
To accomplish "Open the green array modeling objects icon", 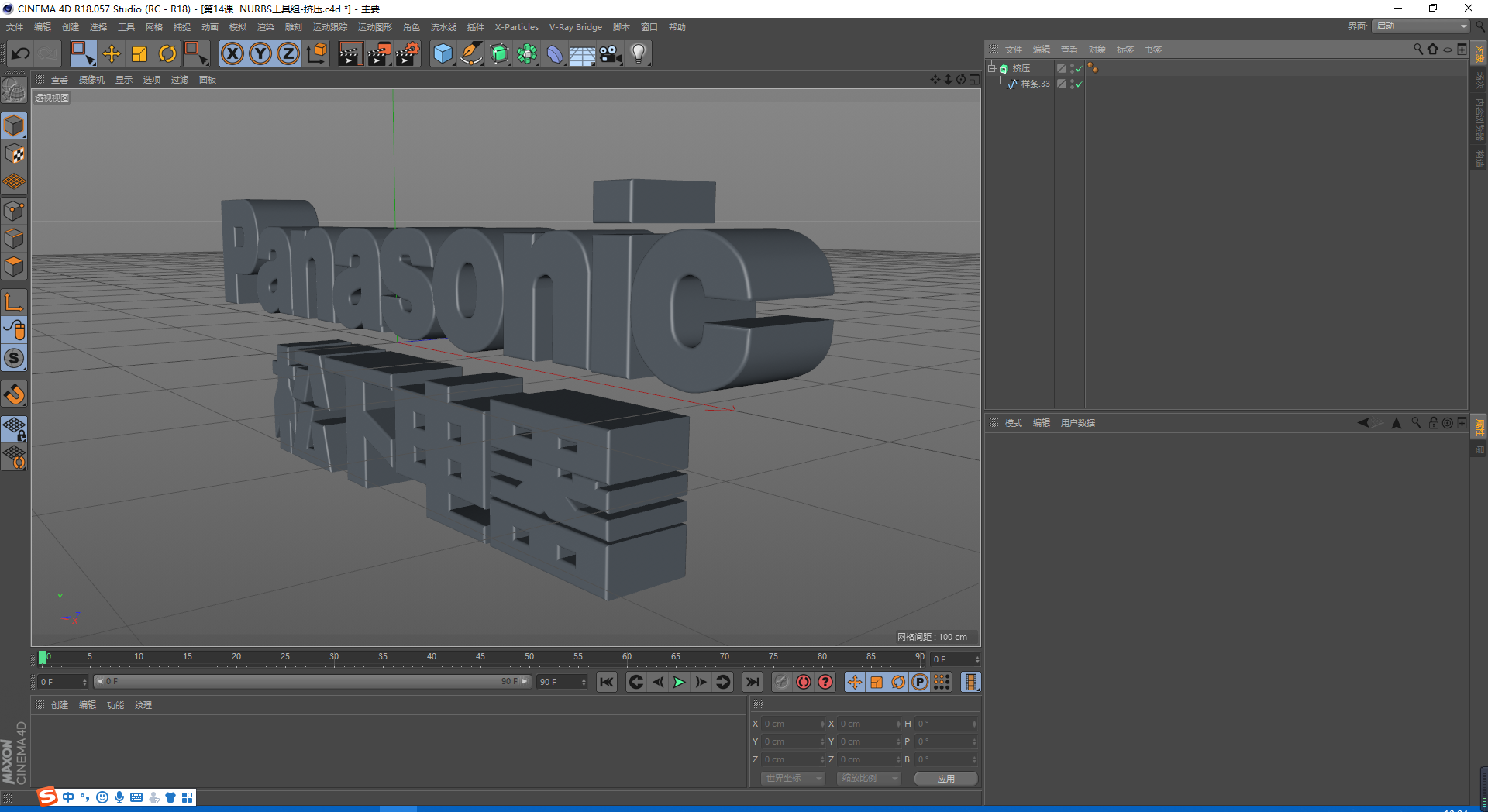I will (528, 53).
